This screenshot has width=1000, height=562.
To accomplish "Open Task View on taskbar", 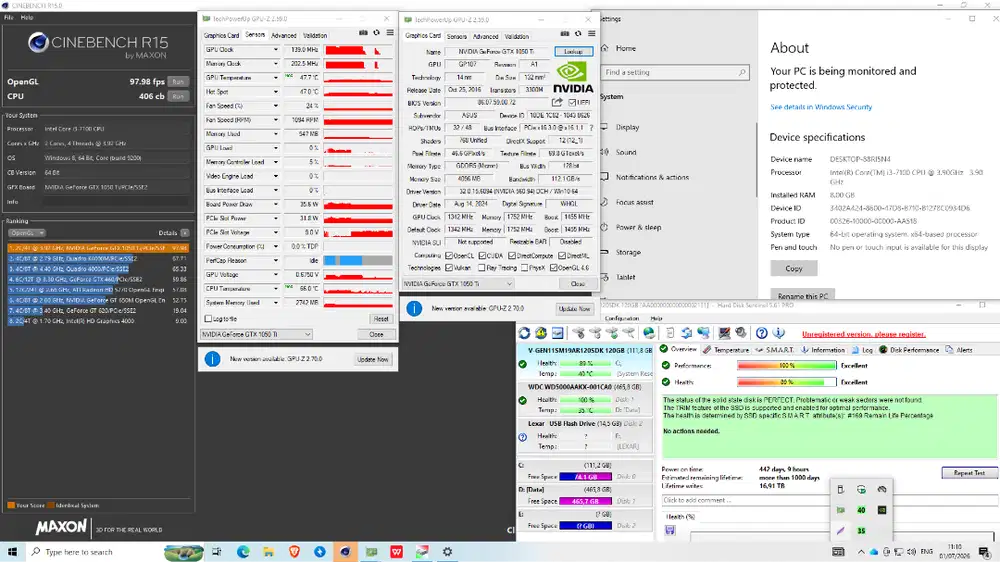I will pos(217,552).
